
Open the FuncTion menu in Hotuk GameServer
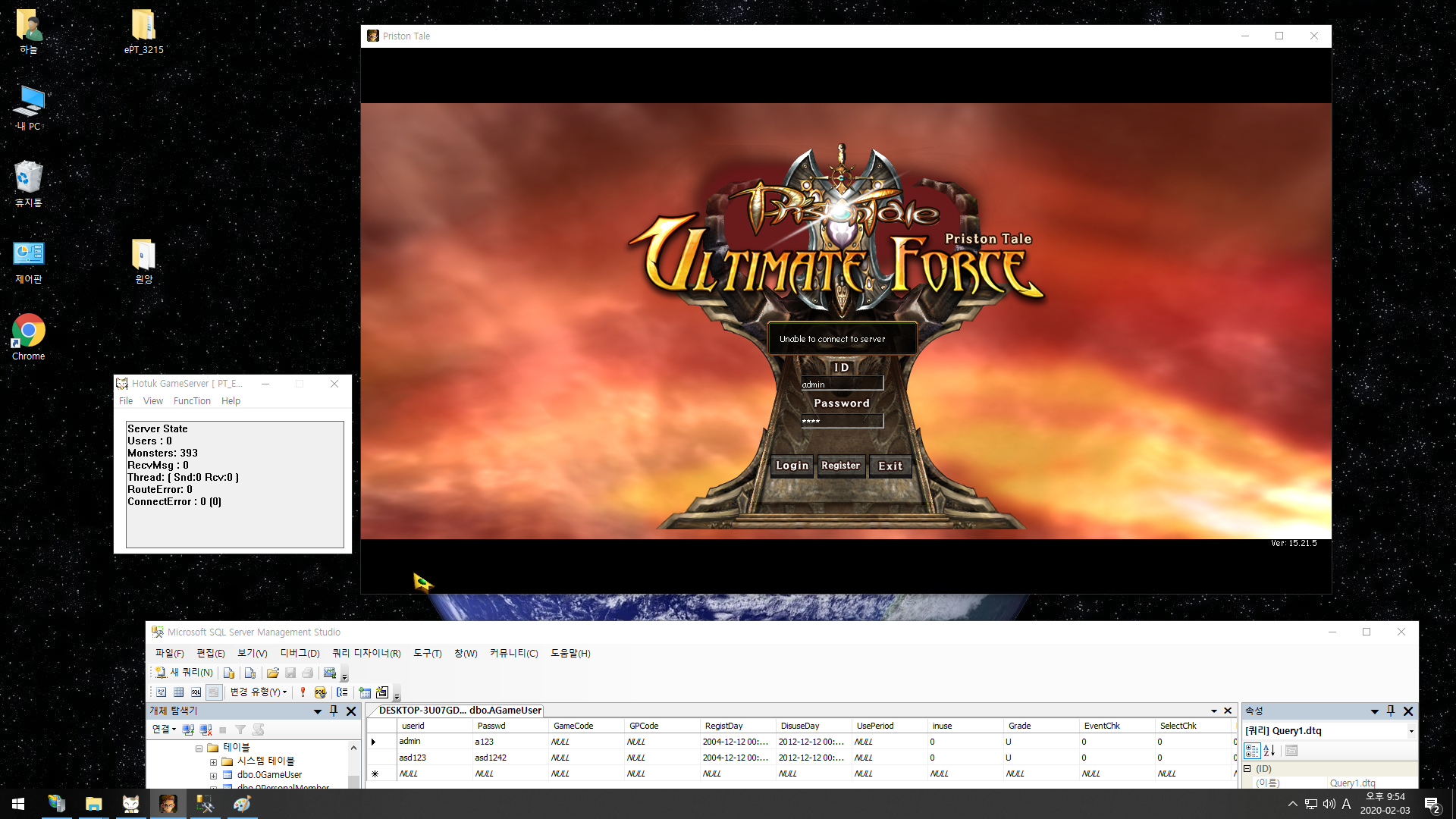[x=192, y=401]
